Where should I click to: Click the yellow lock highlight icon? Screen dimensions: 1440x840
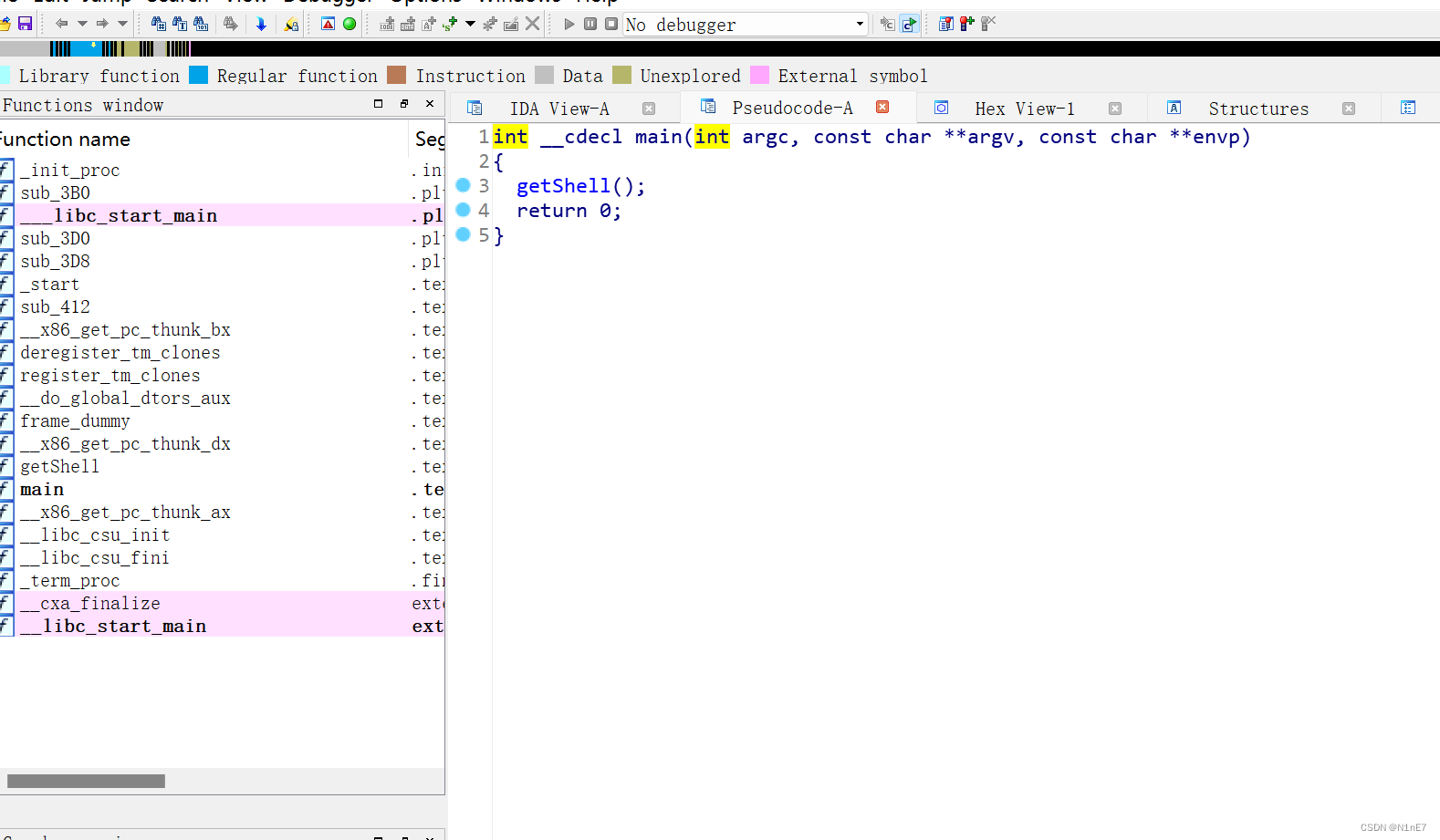(291, 24)
